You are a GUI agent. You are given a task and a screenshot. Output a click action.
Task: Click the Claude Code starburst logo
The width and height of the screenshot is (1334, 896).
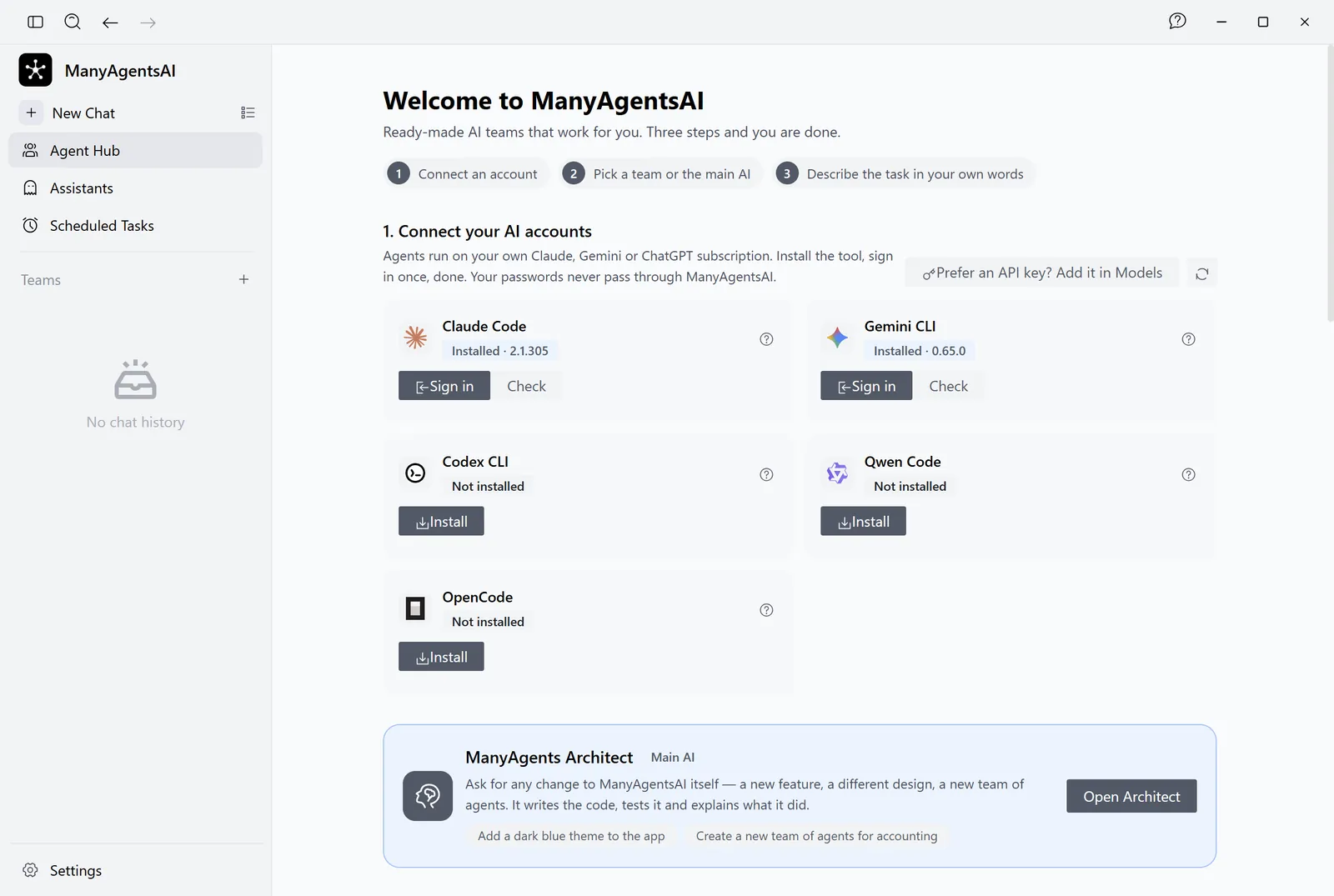(415, 338)
